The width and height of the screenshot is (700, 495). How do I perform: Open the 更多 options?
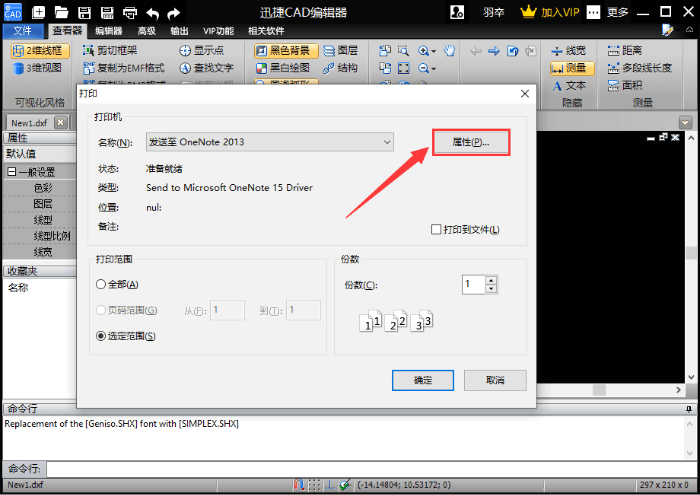coord(617,12)
